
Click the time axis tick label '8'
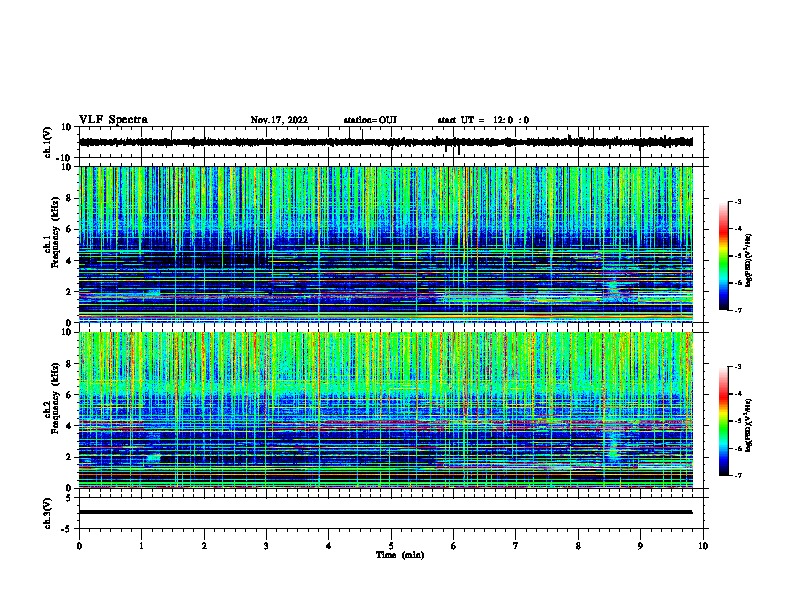click(x=578, y=546)
